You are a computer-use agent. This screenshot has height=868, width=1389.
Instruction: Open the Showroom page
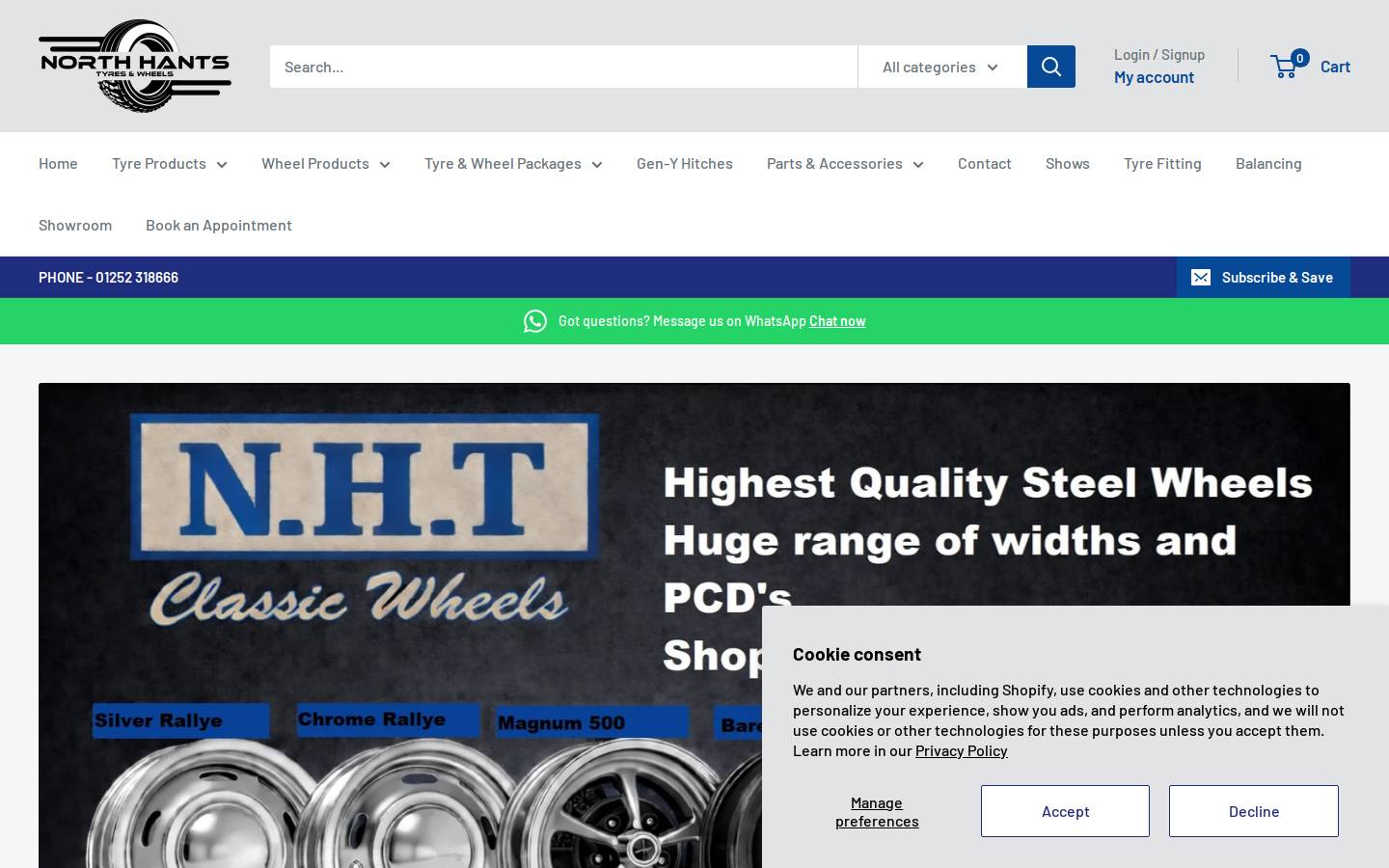[75, 225]
